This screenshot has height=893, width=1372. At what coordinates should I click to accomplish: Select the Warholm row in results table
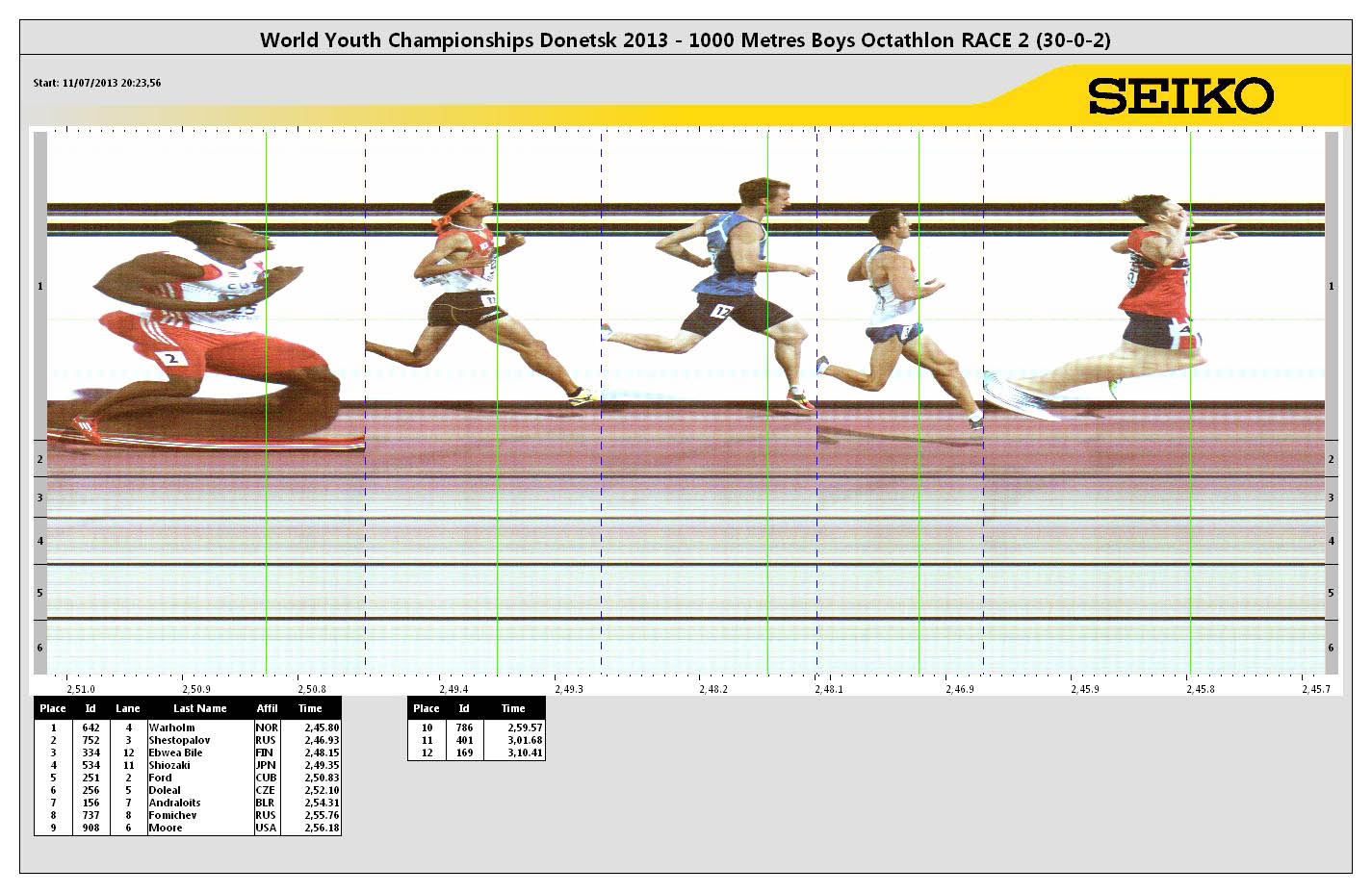(x=188, y=727)
